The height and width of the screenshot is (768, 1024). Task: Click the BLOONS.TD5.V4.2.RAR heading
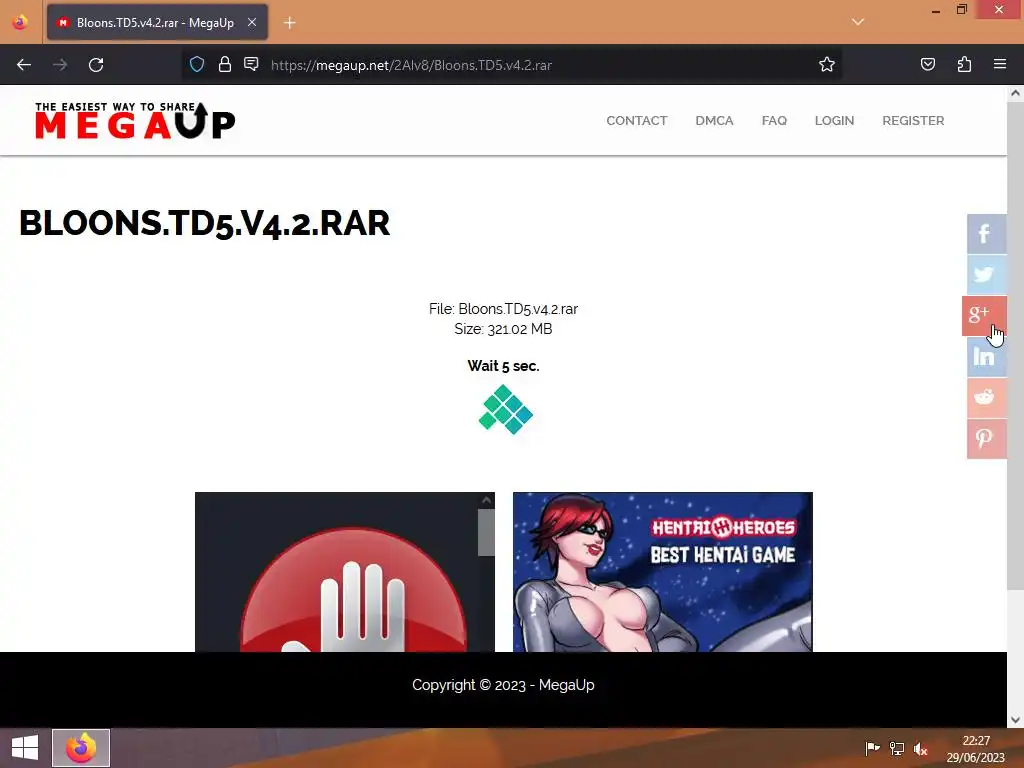pos(204,223)
